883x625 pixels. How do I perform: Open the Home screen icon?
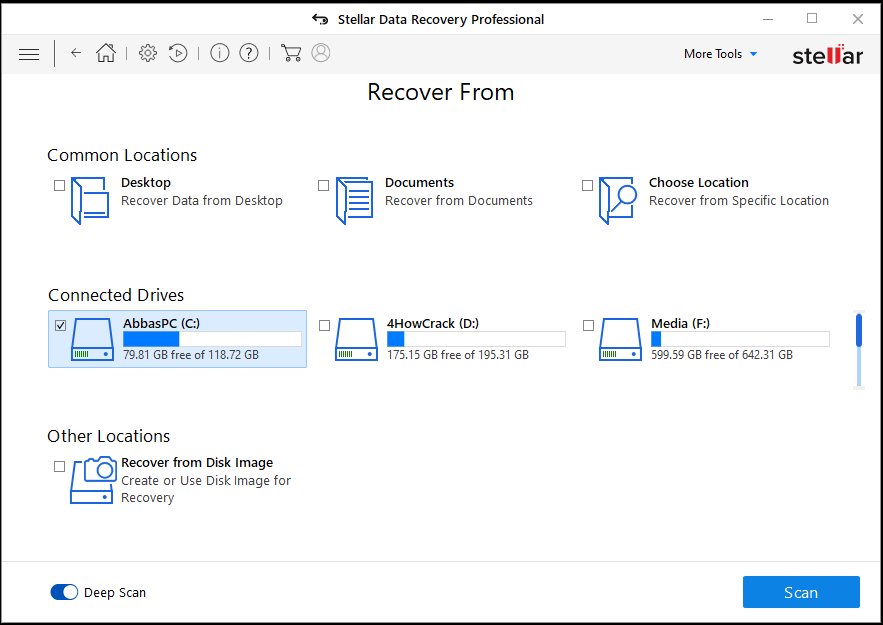click(105, 53)
